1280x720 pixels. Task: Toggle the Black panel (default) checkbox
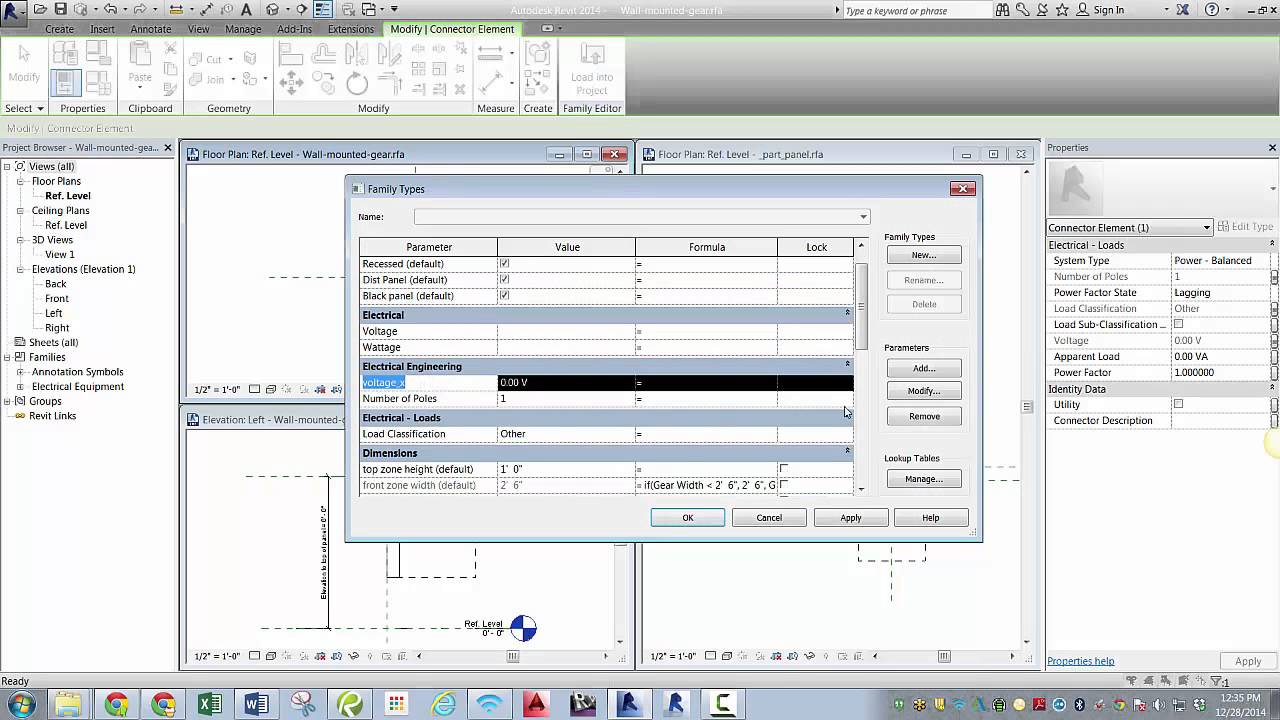click(504, 296)
